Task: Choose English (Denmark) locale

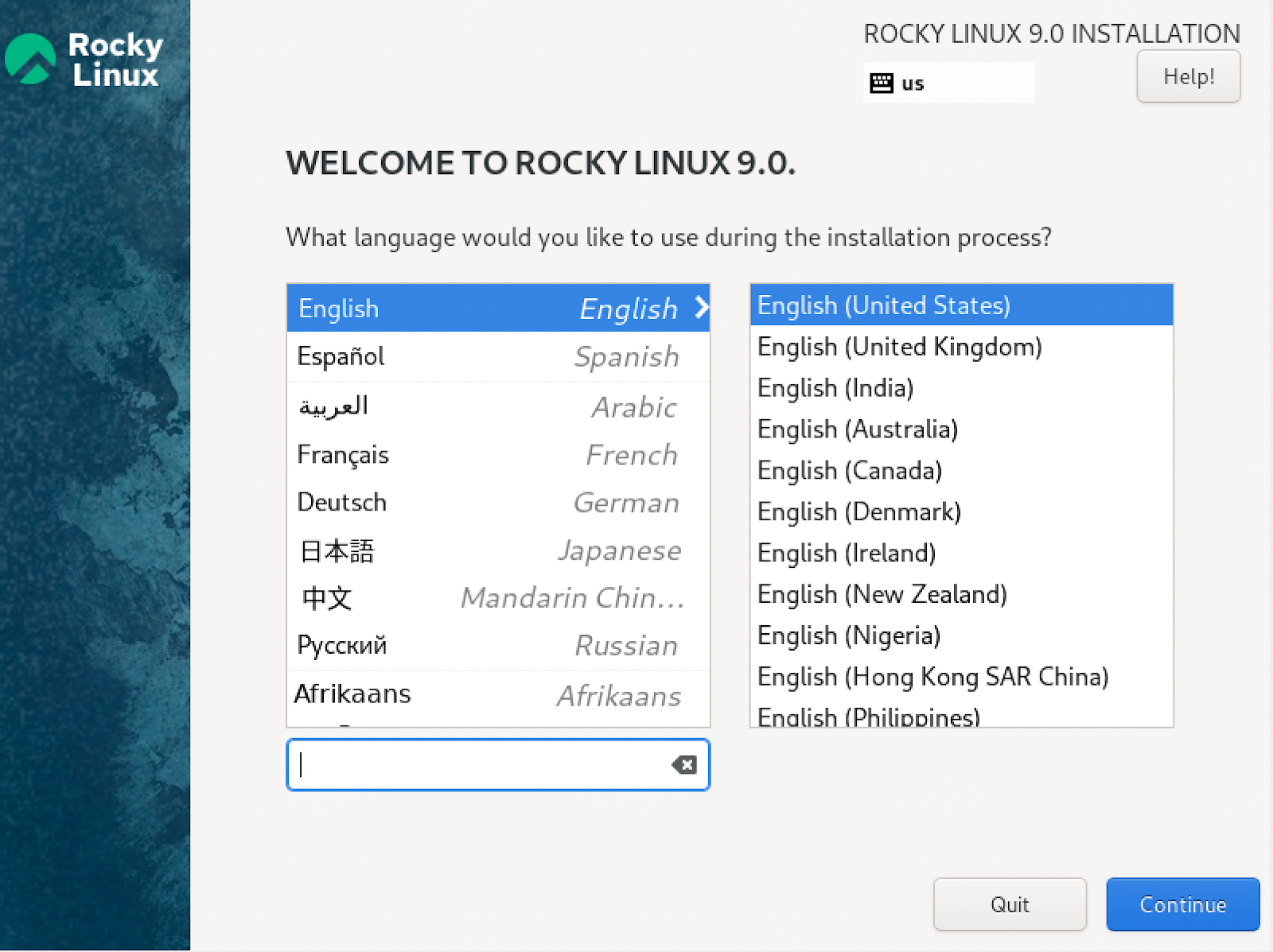Action: point(961,512)
